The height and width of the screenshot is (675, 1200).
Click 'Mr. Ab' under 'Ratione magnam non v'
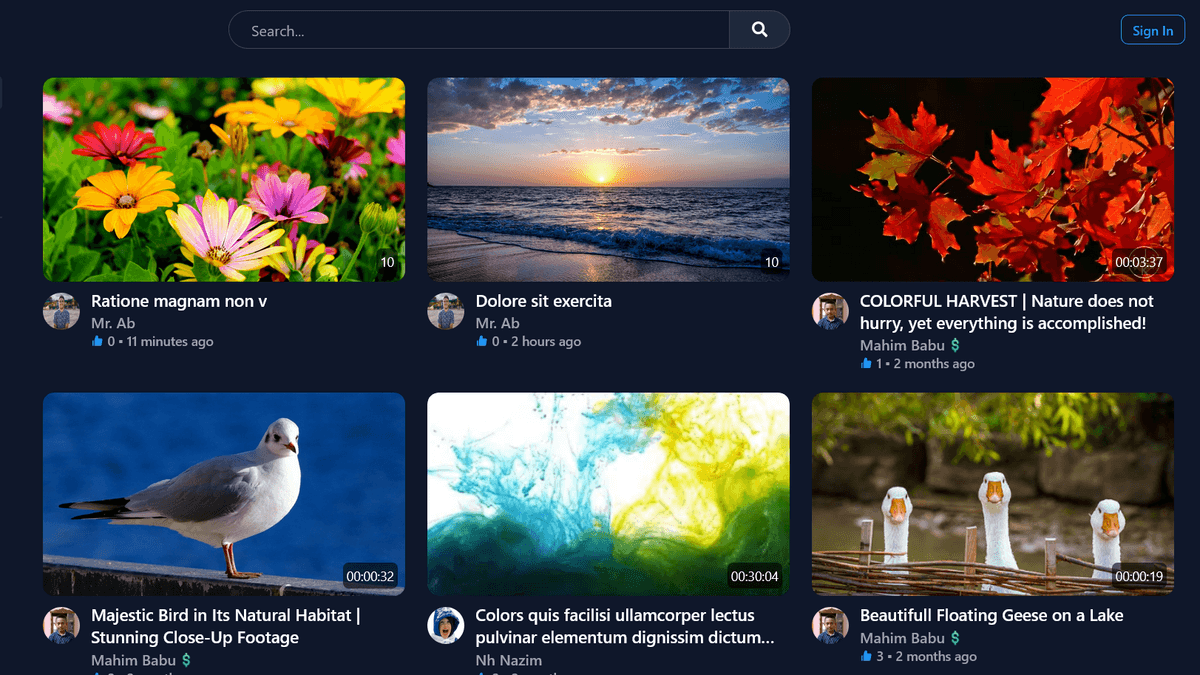[x=113, y=323]
